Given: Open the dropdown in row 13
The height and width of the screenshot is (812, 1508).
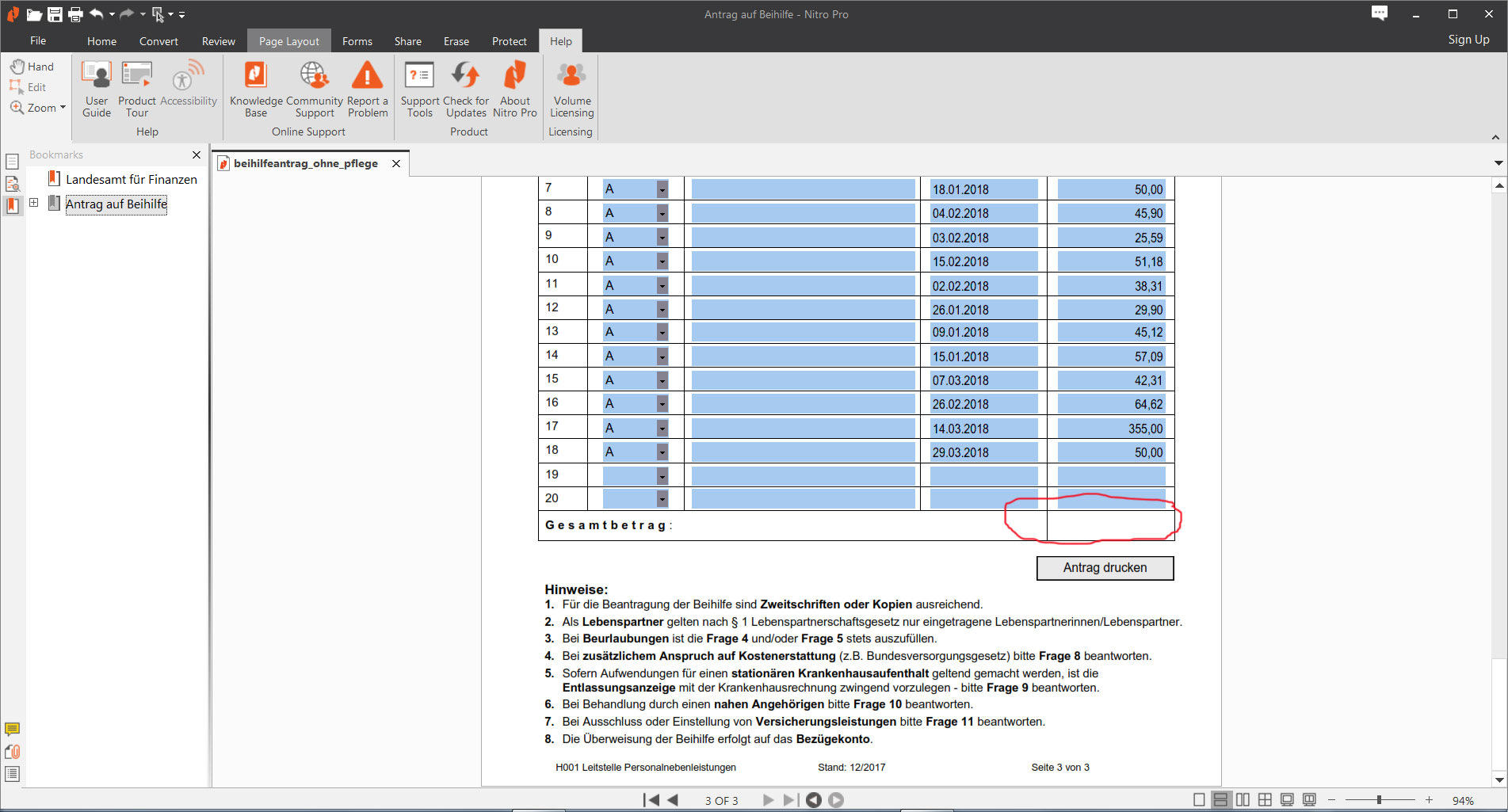Looking at the screenshot, I should tap(662, 332).
